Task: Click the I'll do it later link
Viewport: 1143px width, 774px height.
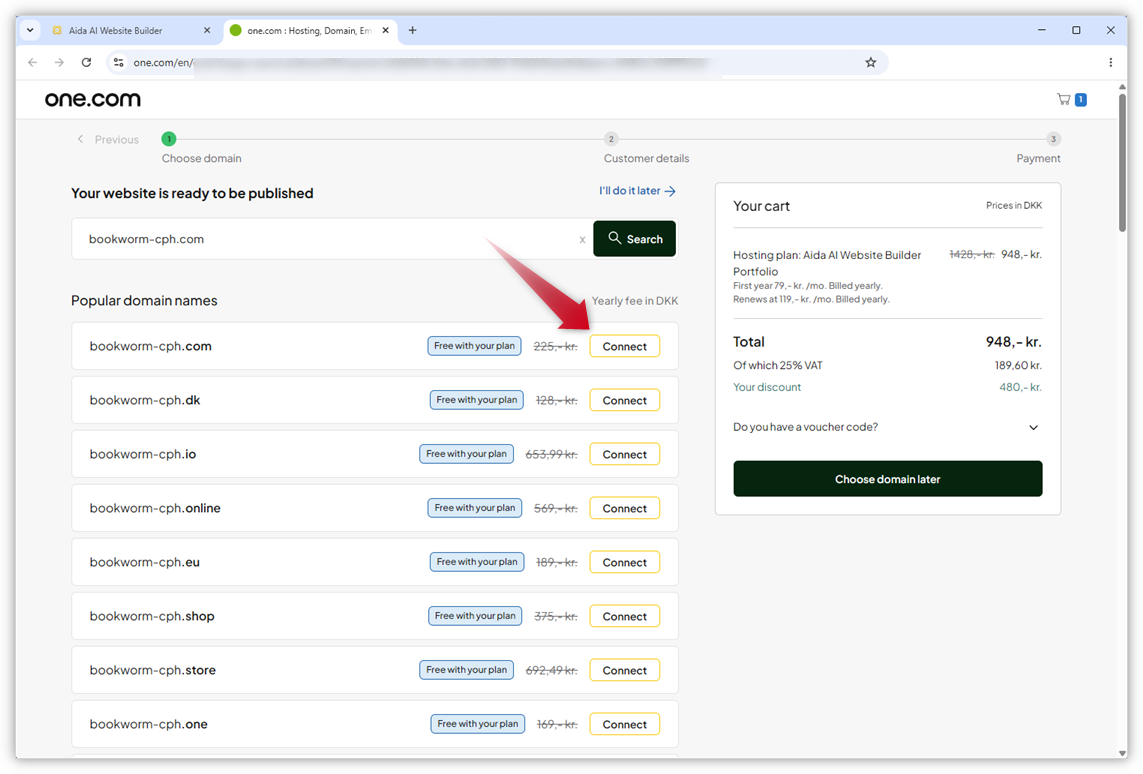Action: coord(637,191)
